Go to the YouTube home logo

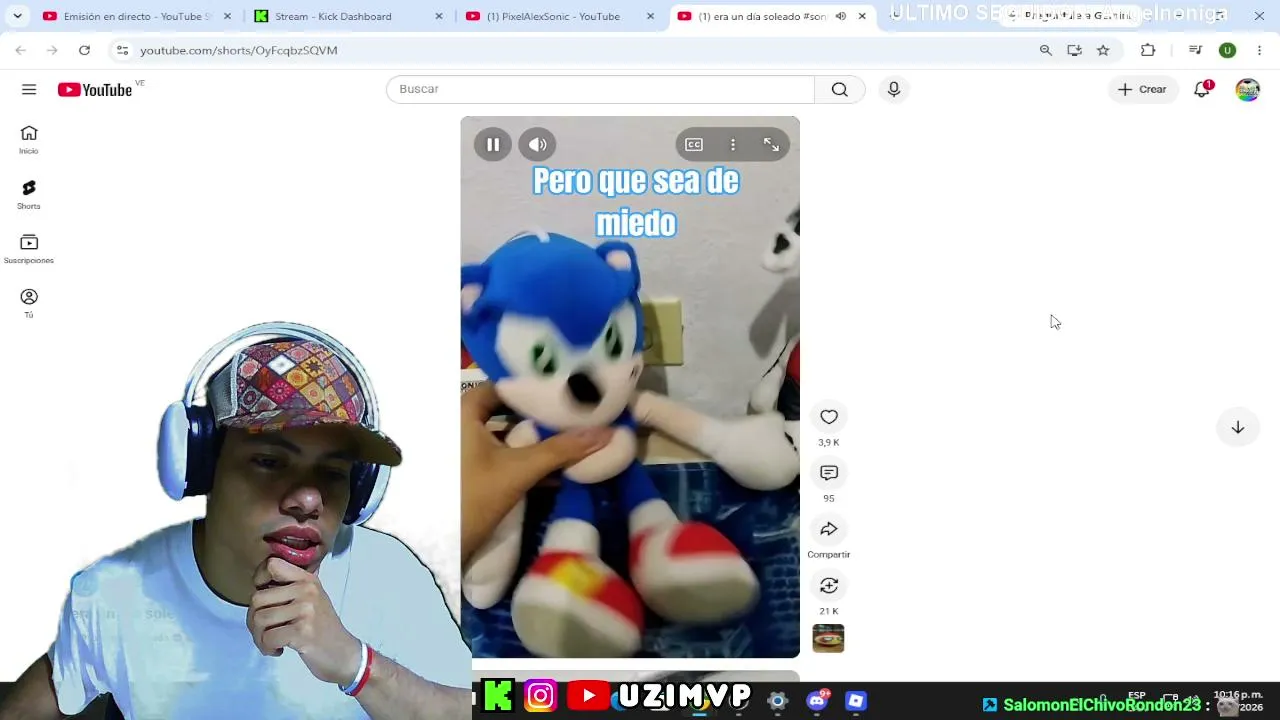click(95, 90)
